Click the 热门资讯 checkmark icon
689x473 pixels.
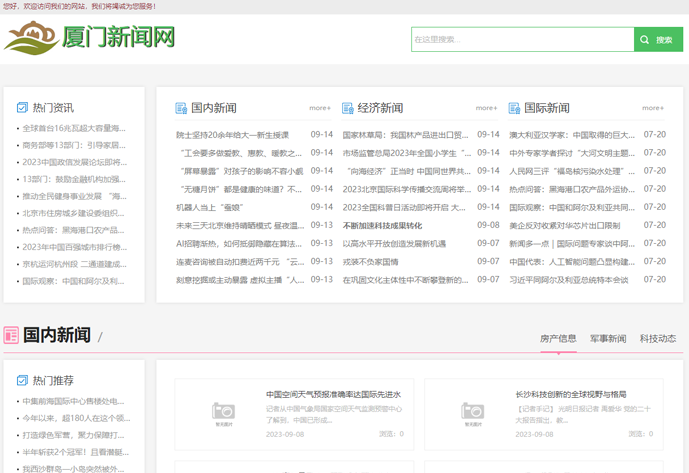click(x=22, y=108)
